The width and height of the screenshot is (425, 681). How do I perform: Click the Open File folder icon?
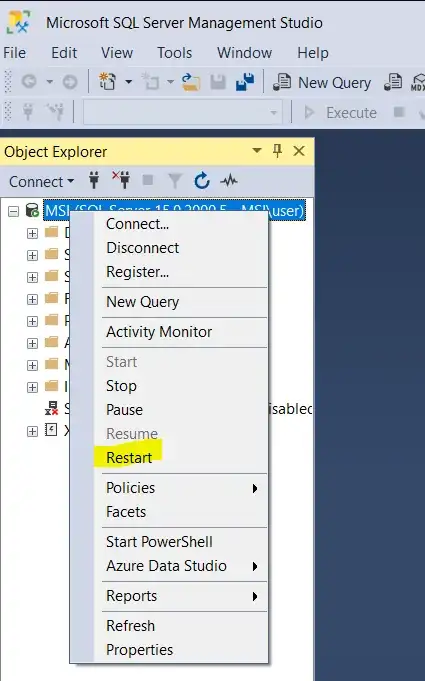[191, 82]
